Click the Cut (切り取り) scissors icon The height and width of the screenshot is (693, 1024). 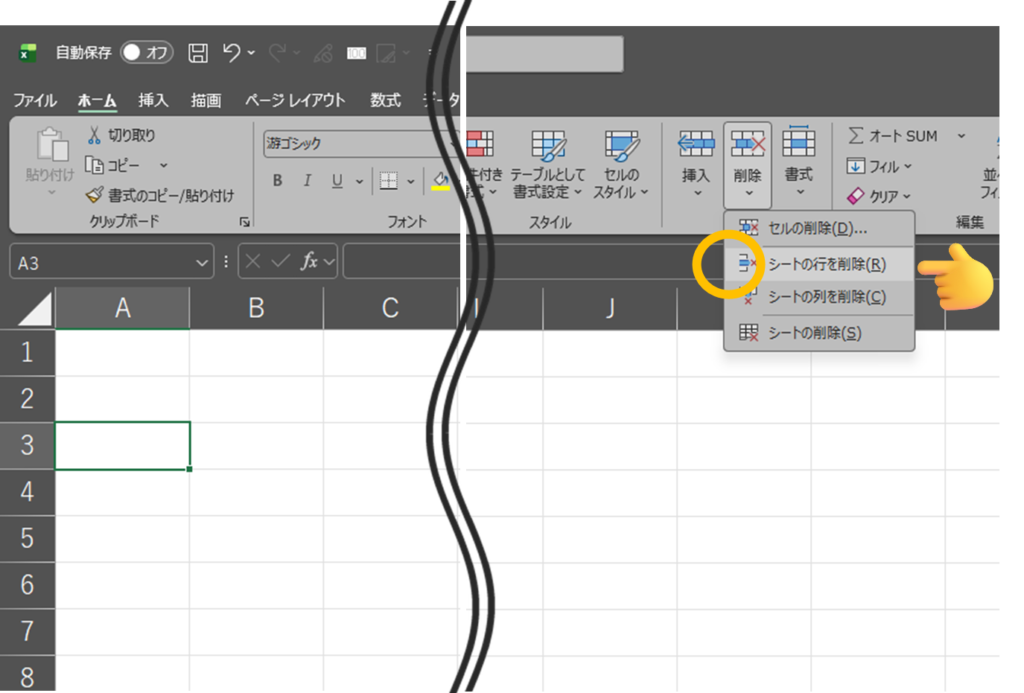[x=94, y=135]
